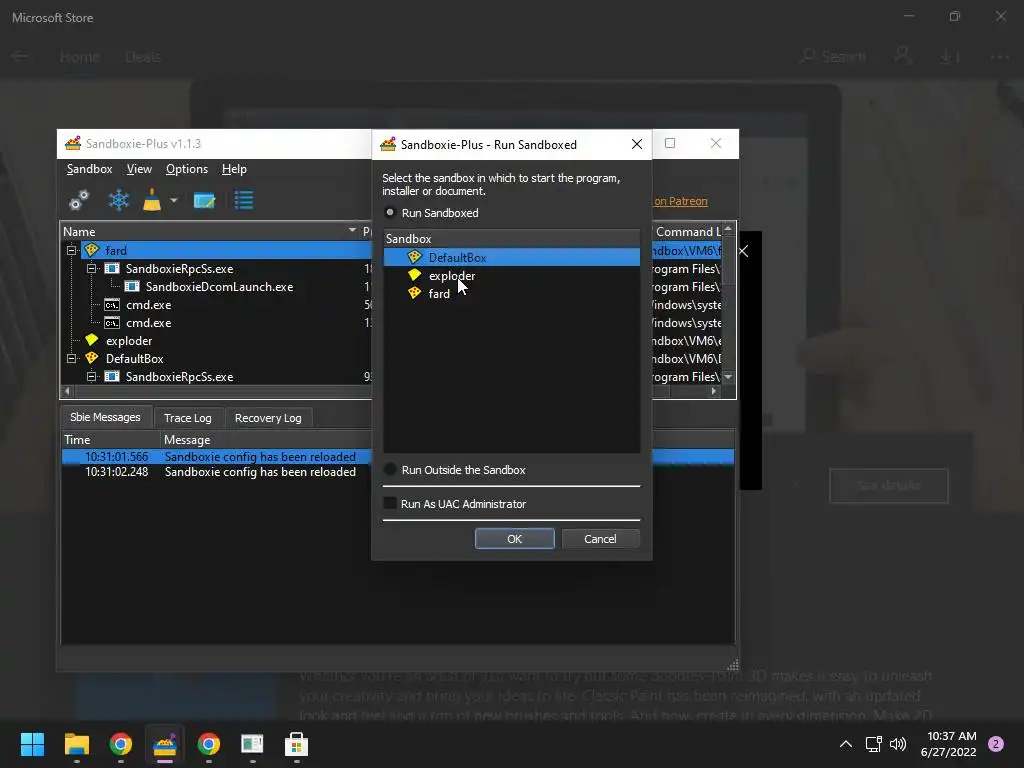The height and width of the screenshot is (768, 1024).
Task: Switch to Trace Log tab
Action: pos(187,418)
